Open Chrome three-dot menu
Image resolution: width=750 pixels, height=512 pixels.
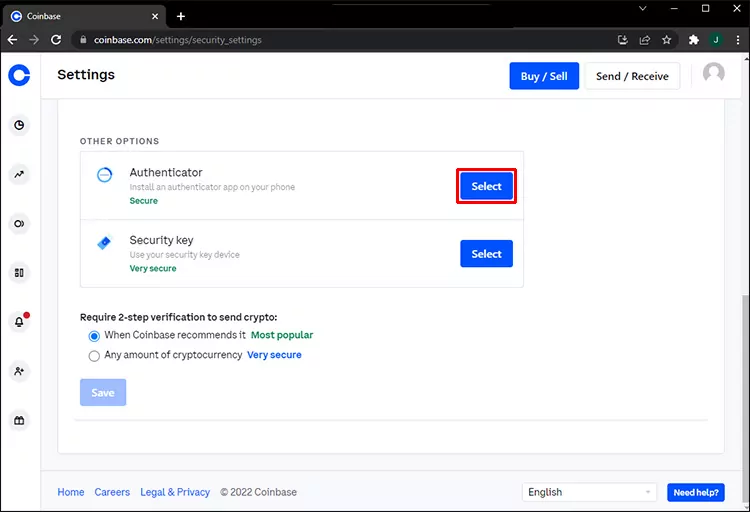pos(738,40)
